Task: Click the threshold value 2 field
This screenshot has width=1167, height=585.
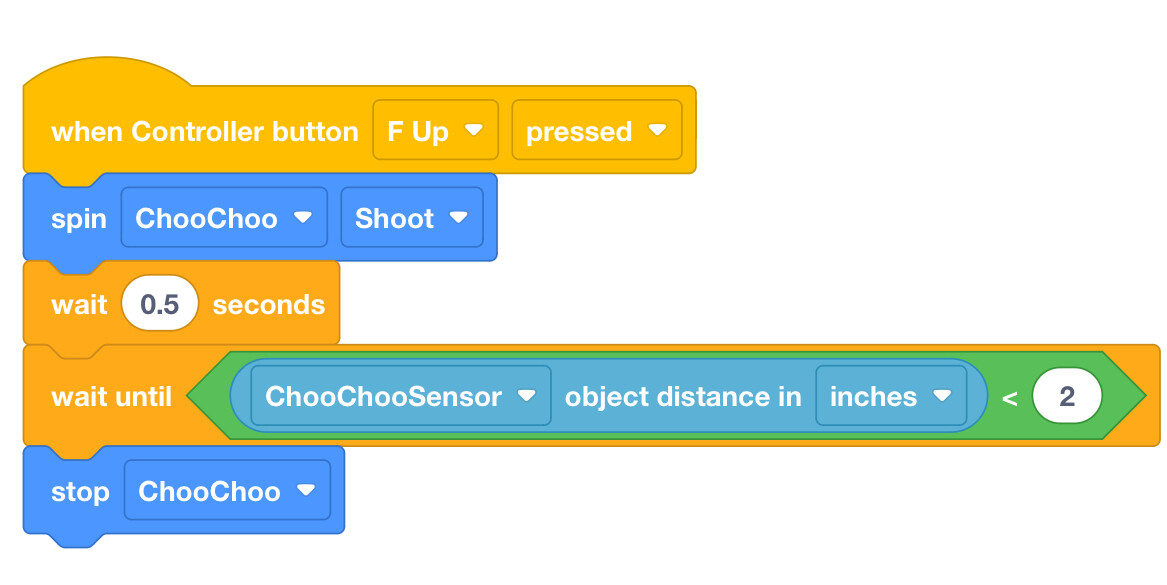Action: pos(1067,396)
